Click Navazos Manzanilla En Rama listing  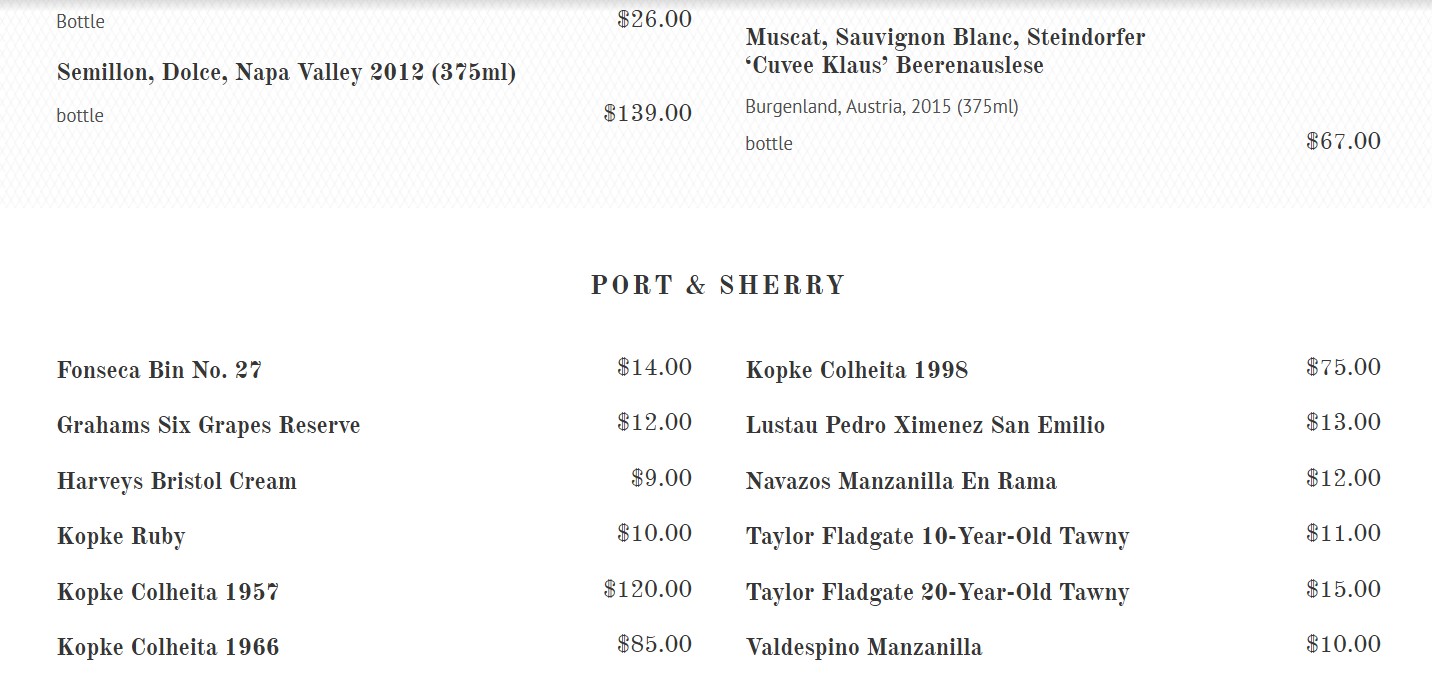click(x=901, y=481)
